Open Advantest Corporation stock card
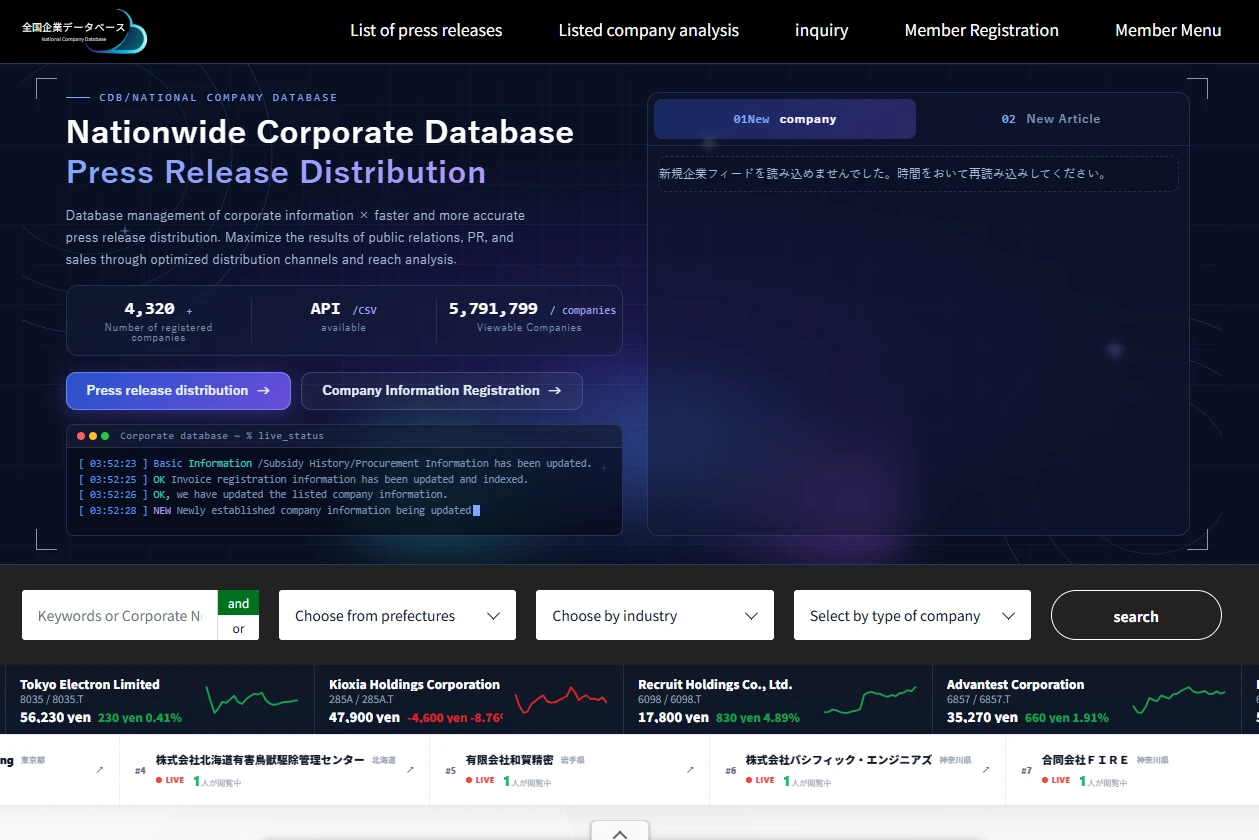 pyautogui.click(x=1087, y=700)
